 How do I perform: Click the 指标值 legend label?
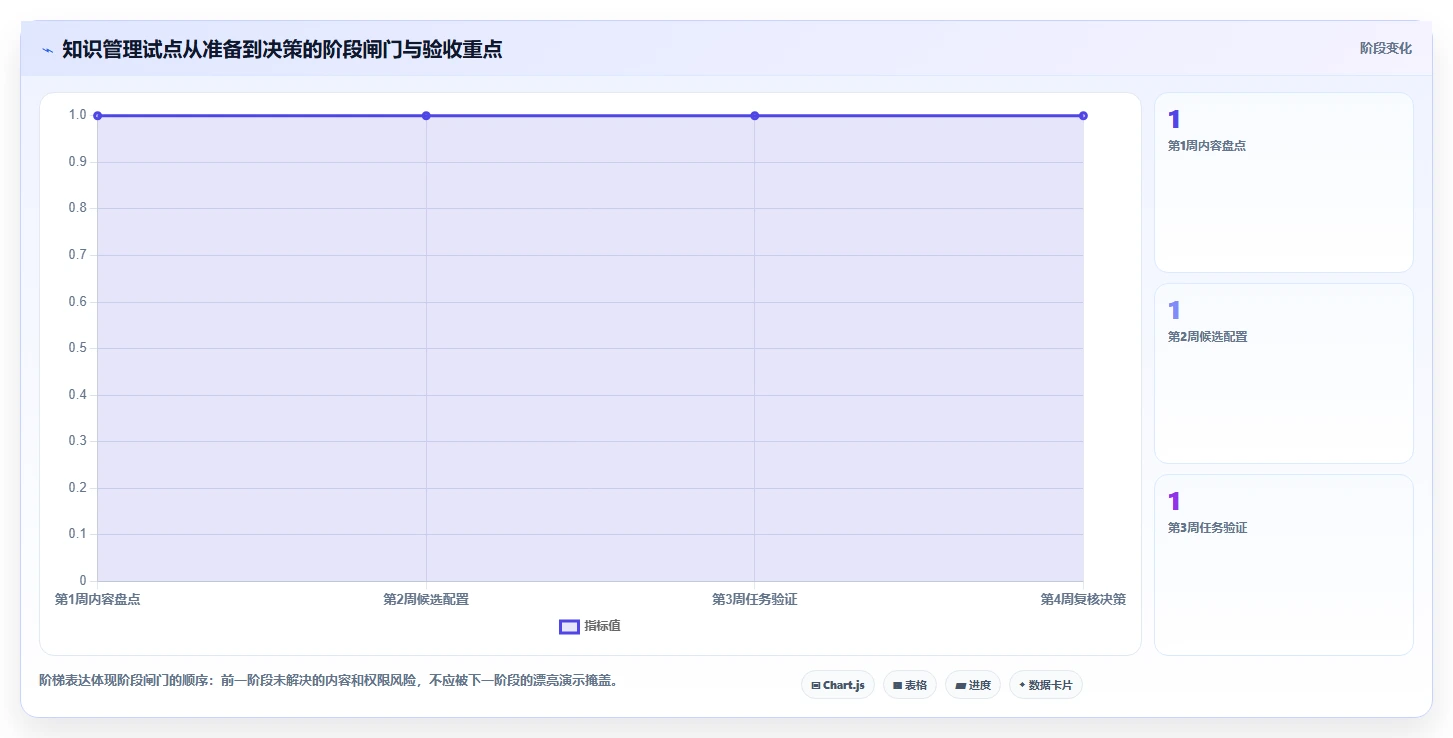(x=603, y=626)
